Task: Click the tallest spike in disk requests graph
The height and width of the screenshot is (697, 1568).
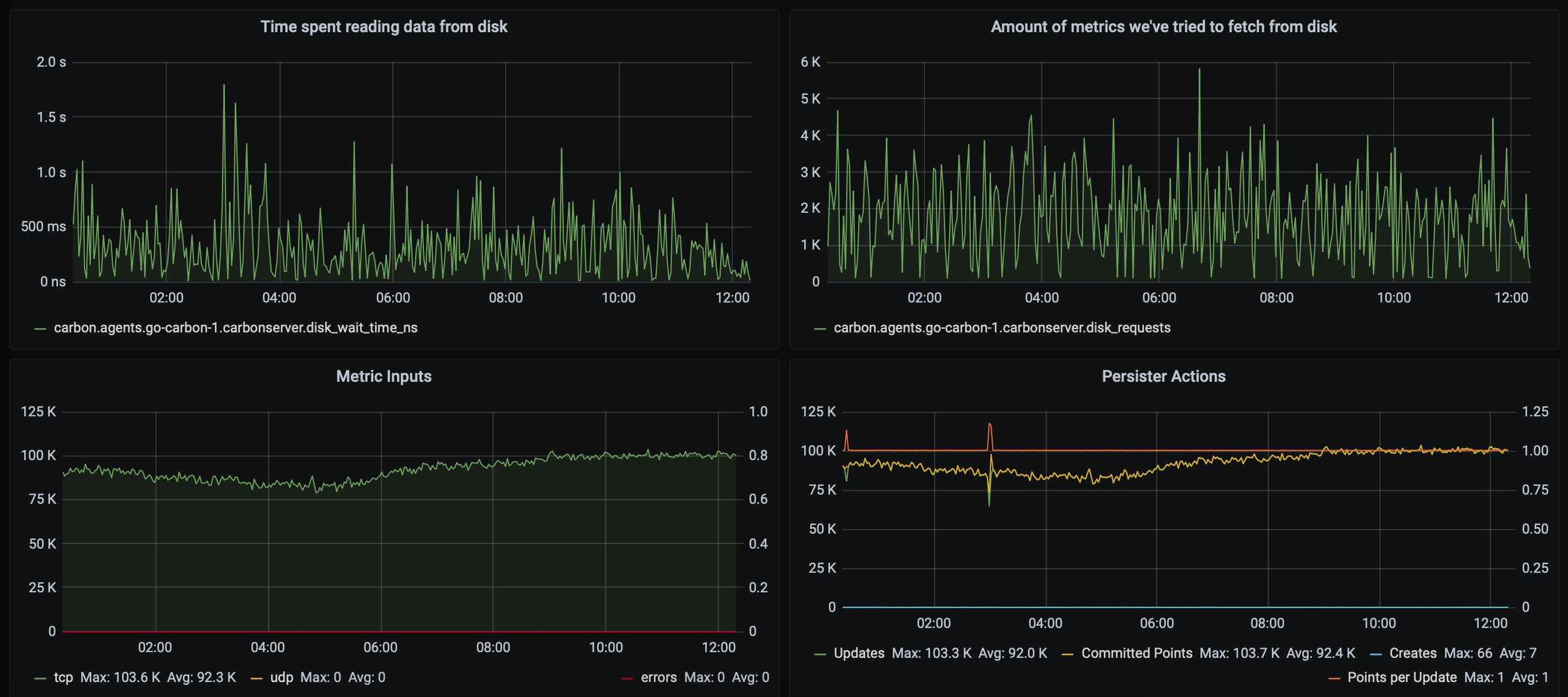Action: point(1199,71)
